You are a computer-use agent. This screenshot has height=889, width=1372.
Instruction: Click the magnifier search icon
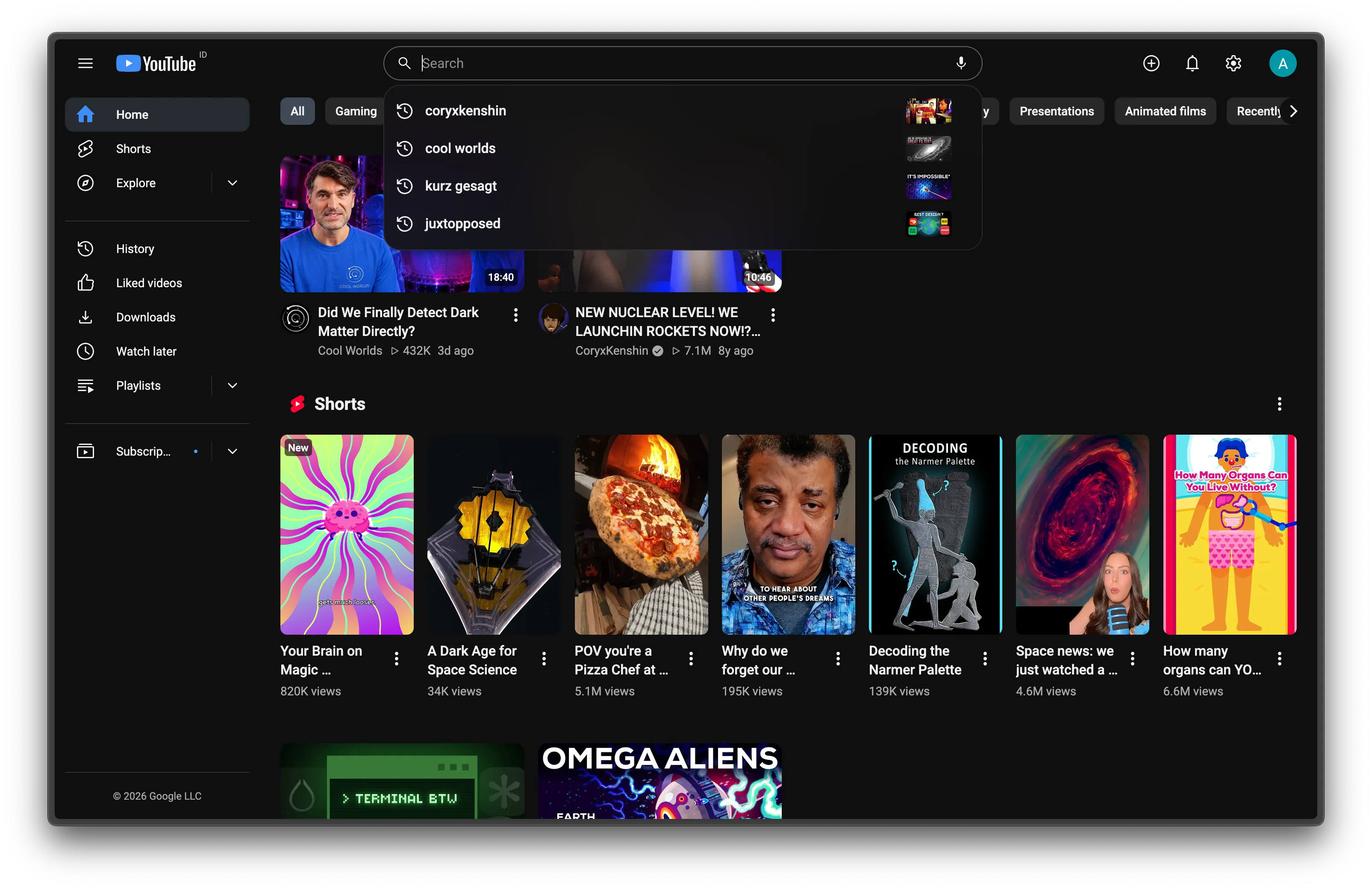point(404,63)
